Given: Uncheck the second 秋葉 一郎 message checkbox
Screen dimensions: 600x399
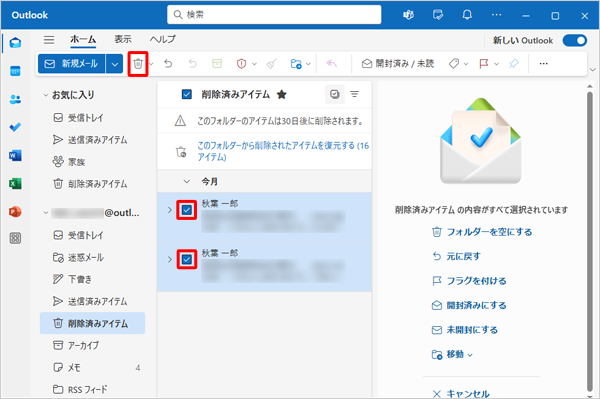Looking at the screenshot, I should point(187,259).
